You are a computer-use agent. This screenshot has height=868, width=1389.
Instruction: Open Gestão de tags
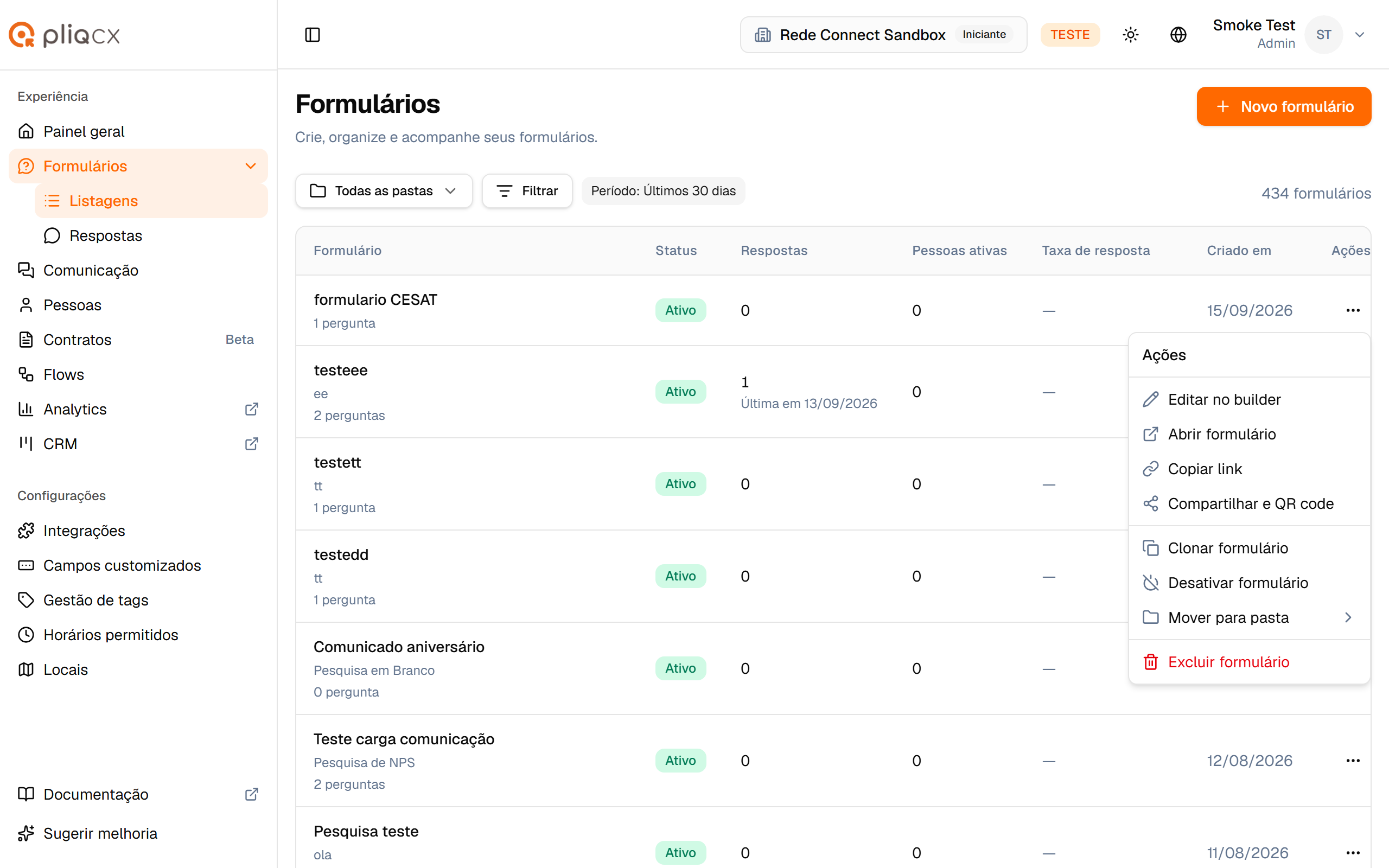(138, 600)
